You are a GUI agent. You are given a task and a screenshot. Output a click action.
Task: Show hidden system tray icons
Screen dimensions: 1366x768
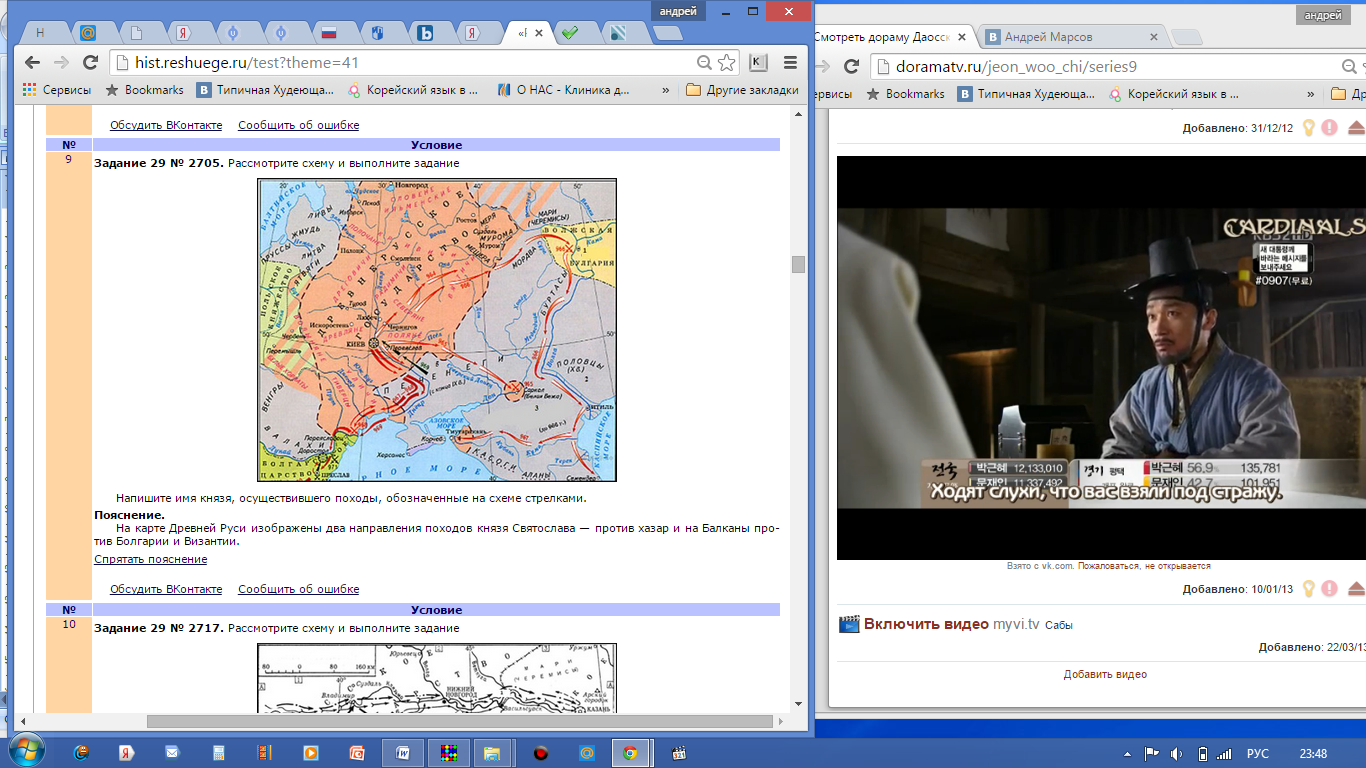click(1125, 753)
